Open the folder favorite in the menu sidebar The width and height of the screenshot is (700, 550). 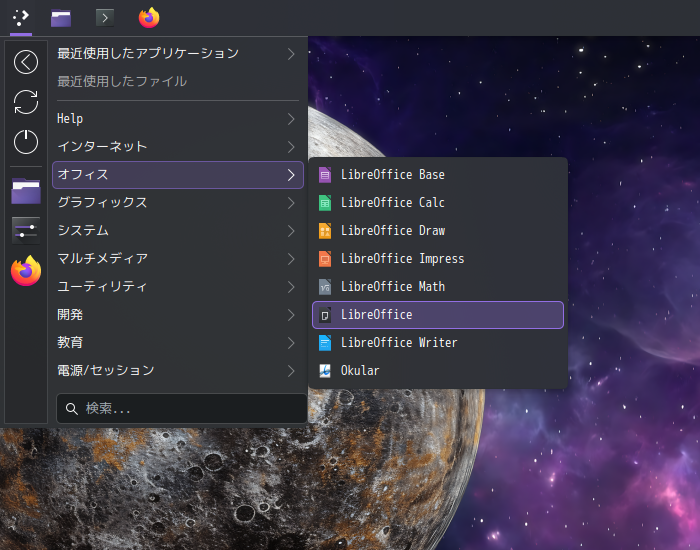(26, 191)
